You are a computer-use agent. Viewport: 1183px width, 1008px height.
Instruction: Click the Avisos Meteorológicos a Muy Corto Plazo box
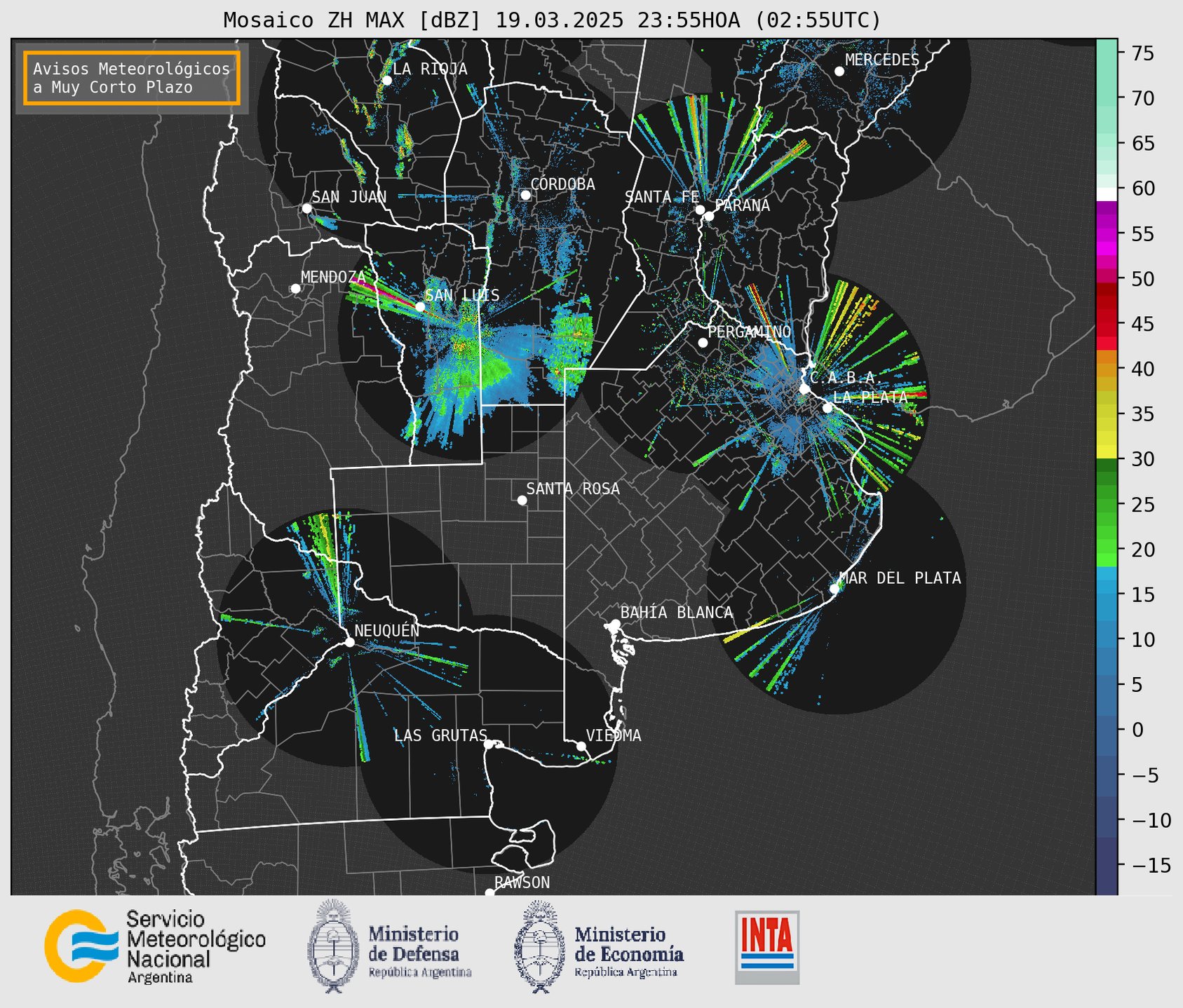tap(132, 78)
